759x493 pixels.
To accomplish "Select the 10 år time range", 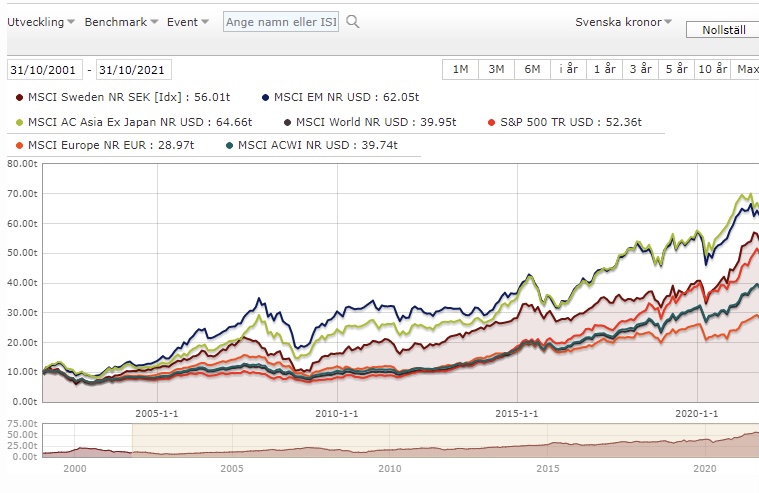I will pyautogui.click(x=712, y=69).
